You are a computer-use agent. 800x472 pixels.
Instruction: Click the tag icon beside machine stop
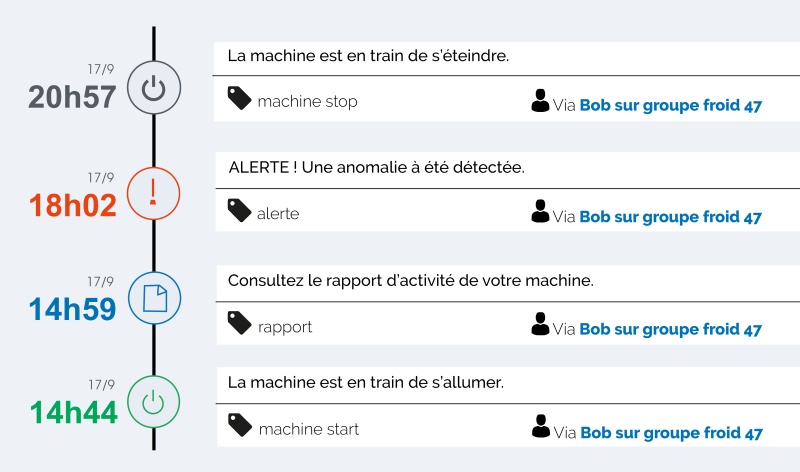pos(239,97)
